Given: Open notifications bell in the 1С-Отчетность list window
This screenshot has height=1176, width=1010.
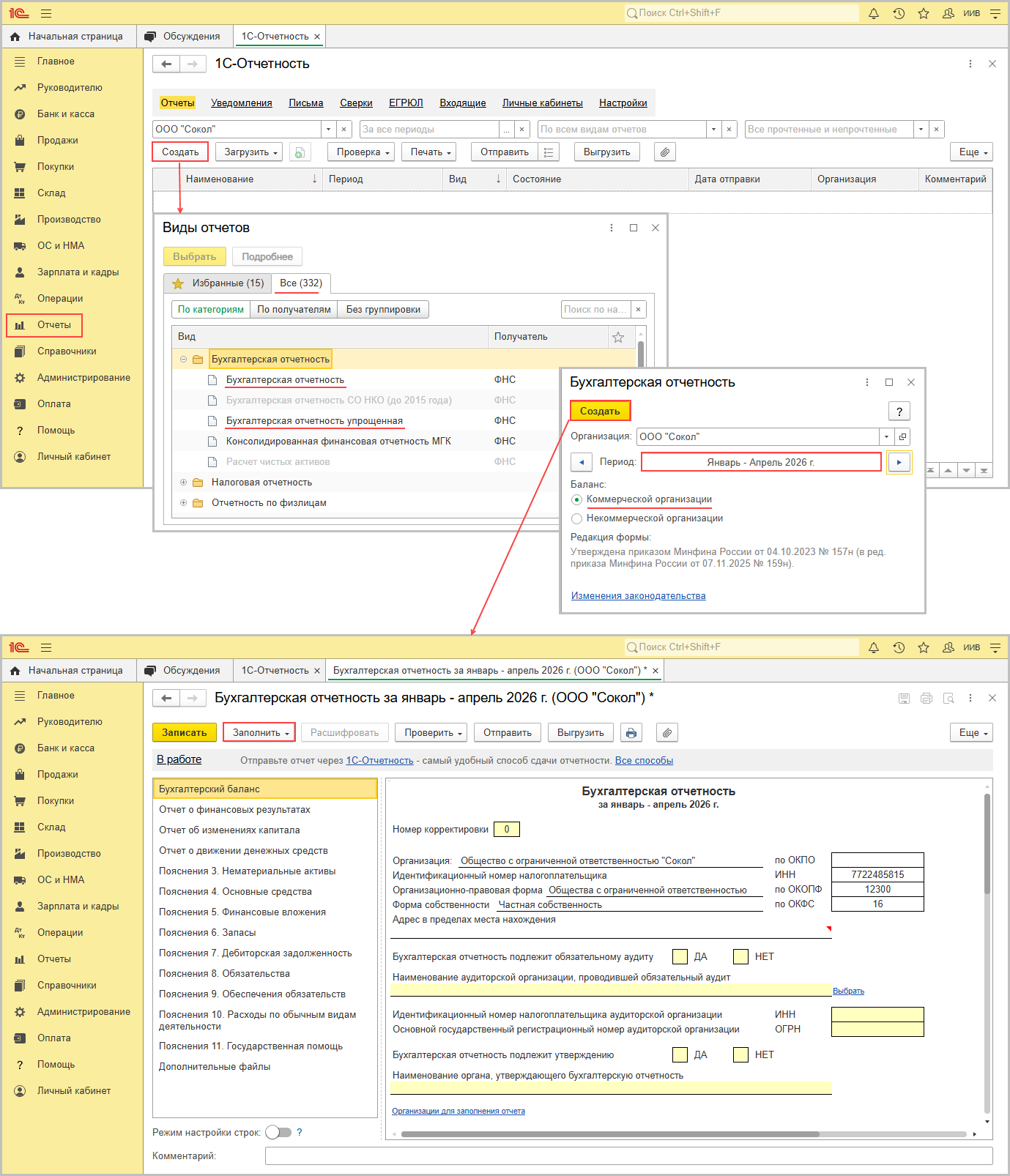Looking at the screenshot, I should pos(874,13).
